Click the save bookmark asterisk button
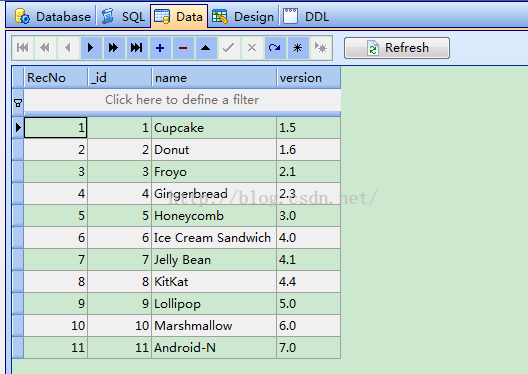 tap(298, 48)
